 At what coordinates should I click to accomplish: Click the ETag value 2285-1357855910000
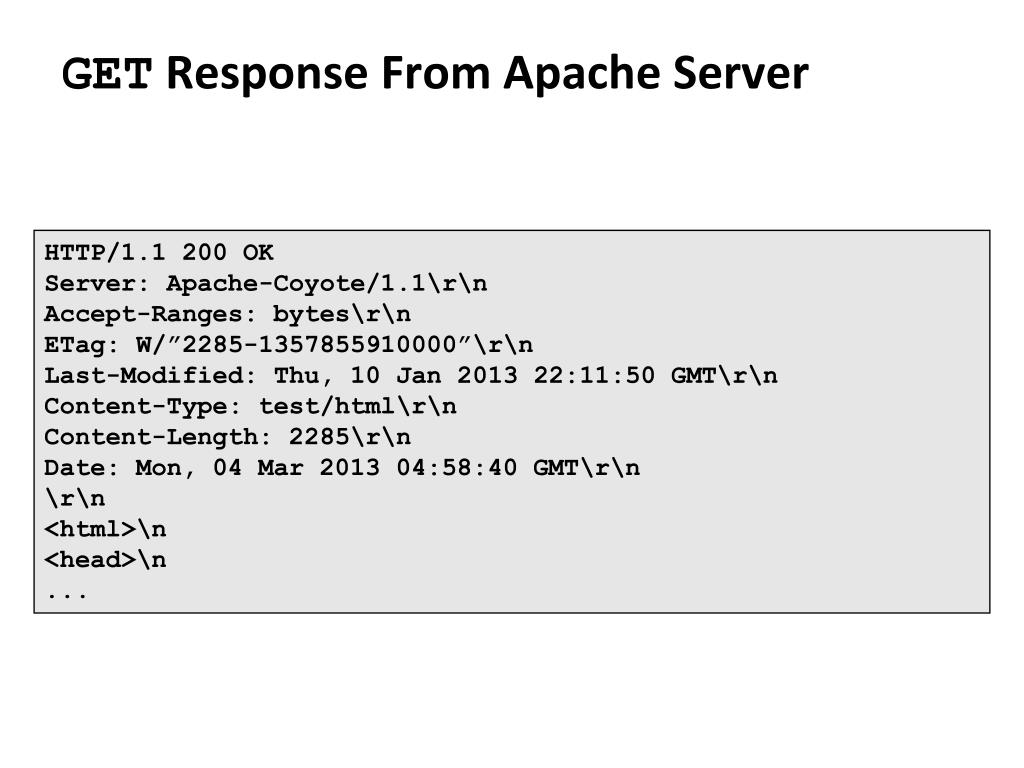coord(318,344)
